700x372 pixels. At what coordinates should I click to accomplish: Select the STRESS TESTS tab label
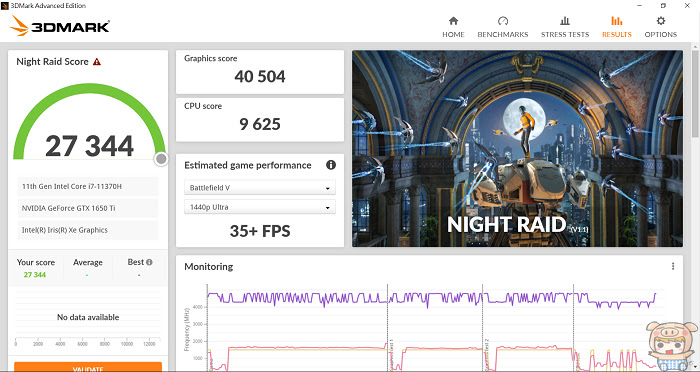click(565, 34)
